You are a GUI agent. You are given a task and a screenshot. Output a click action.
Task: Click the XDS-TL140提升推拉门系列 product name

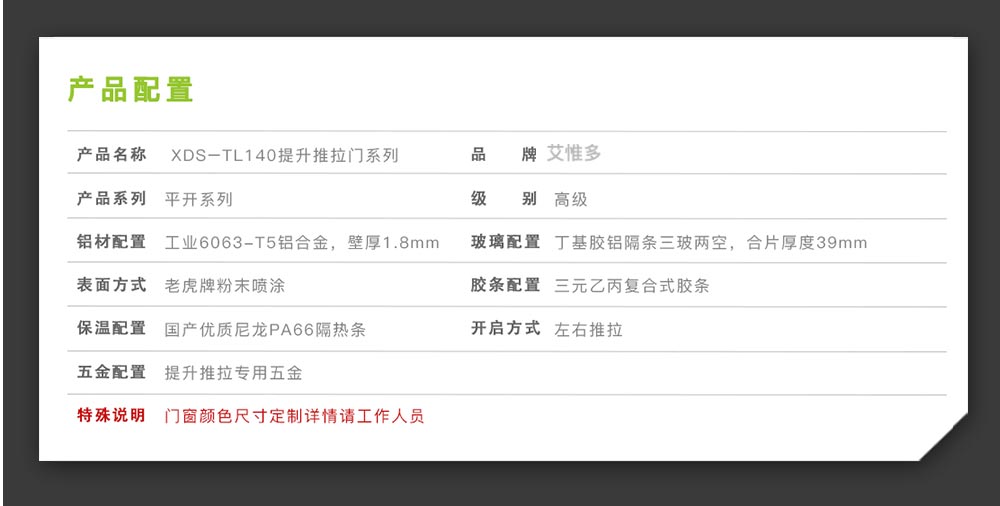pyautogui.click(x=284, y=156)
